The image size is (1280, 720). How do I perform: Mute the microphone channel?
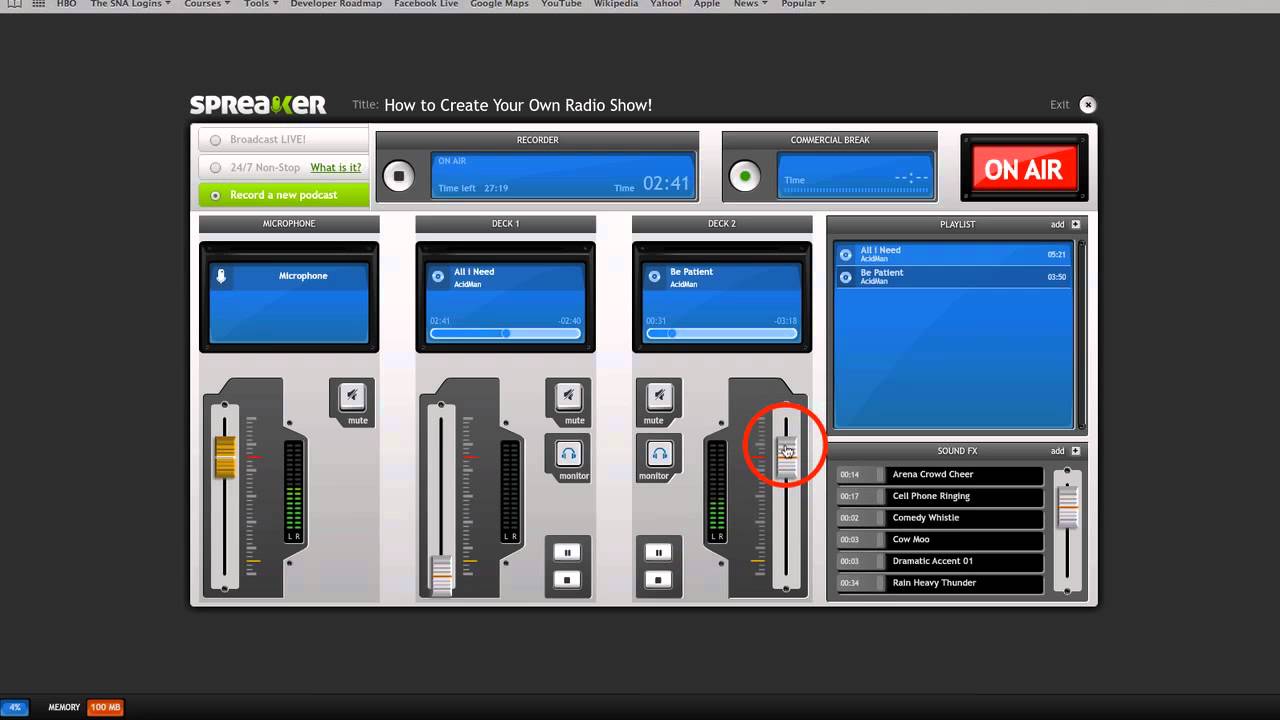(x=352, y=397)
